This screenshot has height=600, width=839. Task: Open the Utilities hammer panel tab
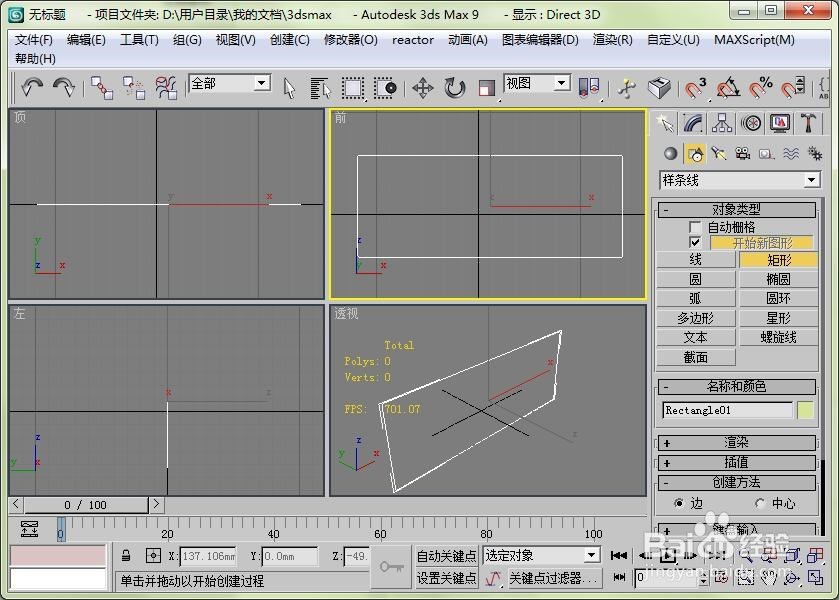tap(808, 124)
